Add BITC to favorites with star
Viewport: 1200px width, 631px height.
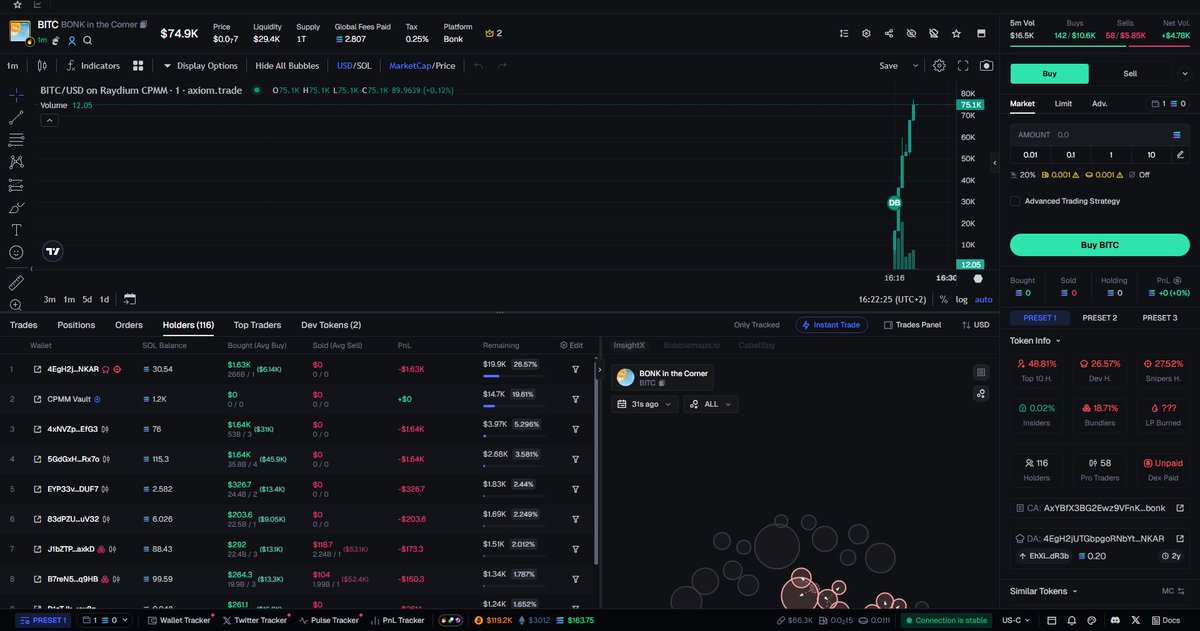957,33
